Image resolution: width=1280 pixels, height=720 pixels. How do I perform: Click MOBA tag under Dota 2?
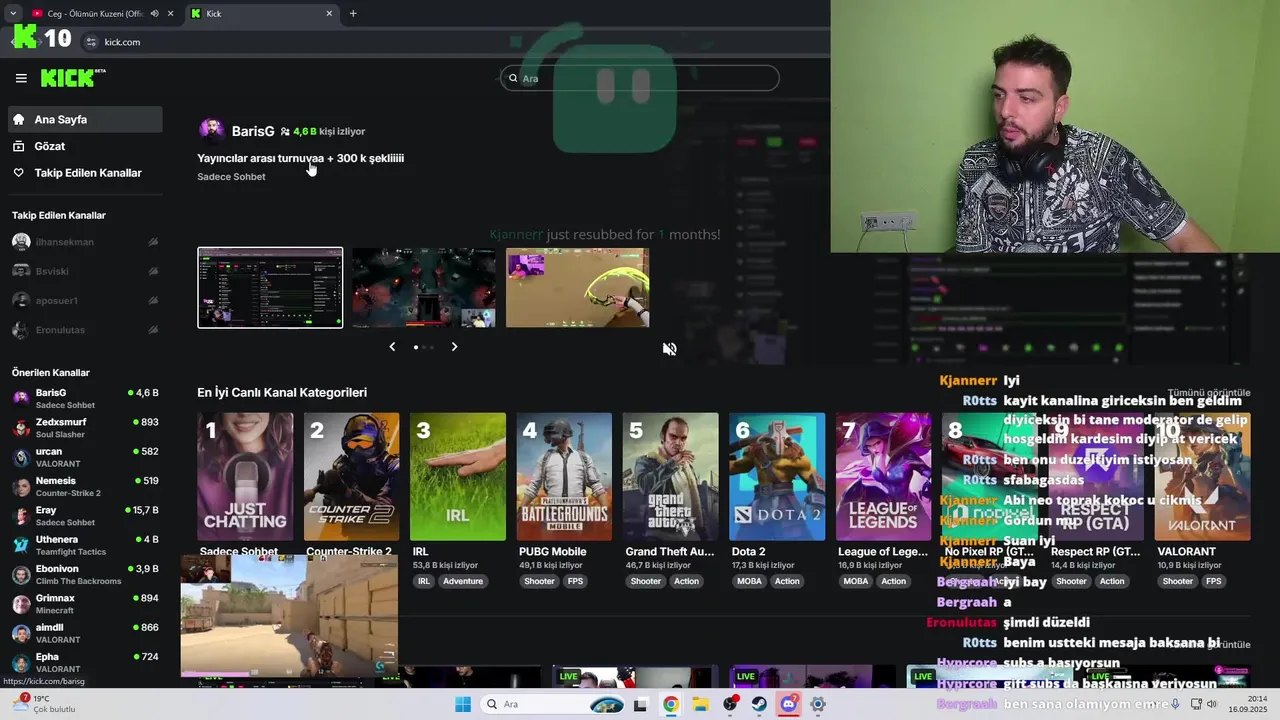(749, 581)
